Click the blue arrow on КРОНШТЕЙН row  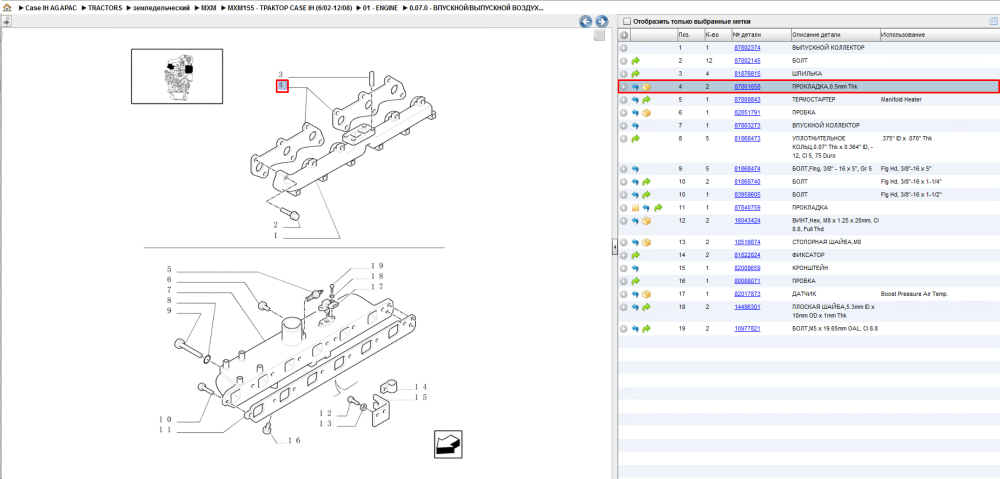[x=635, y=268]
